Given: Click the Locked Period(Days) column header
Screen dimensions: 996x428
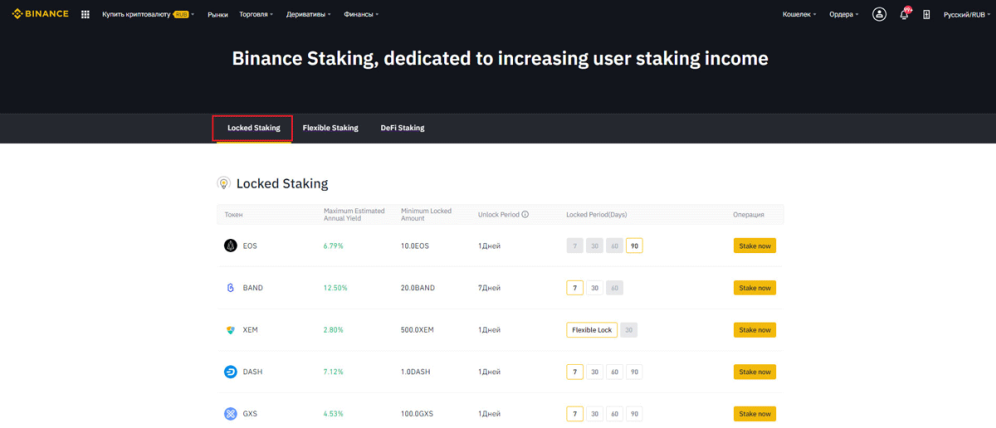Looking at the screenshot, I should point(596,215).
